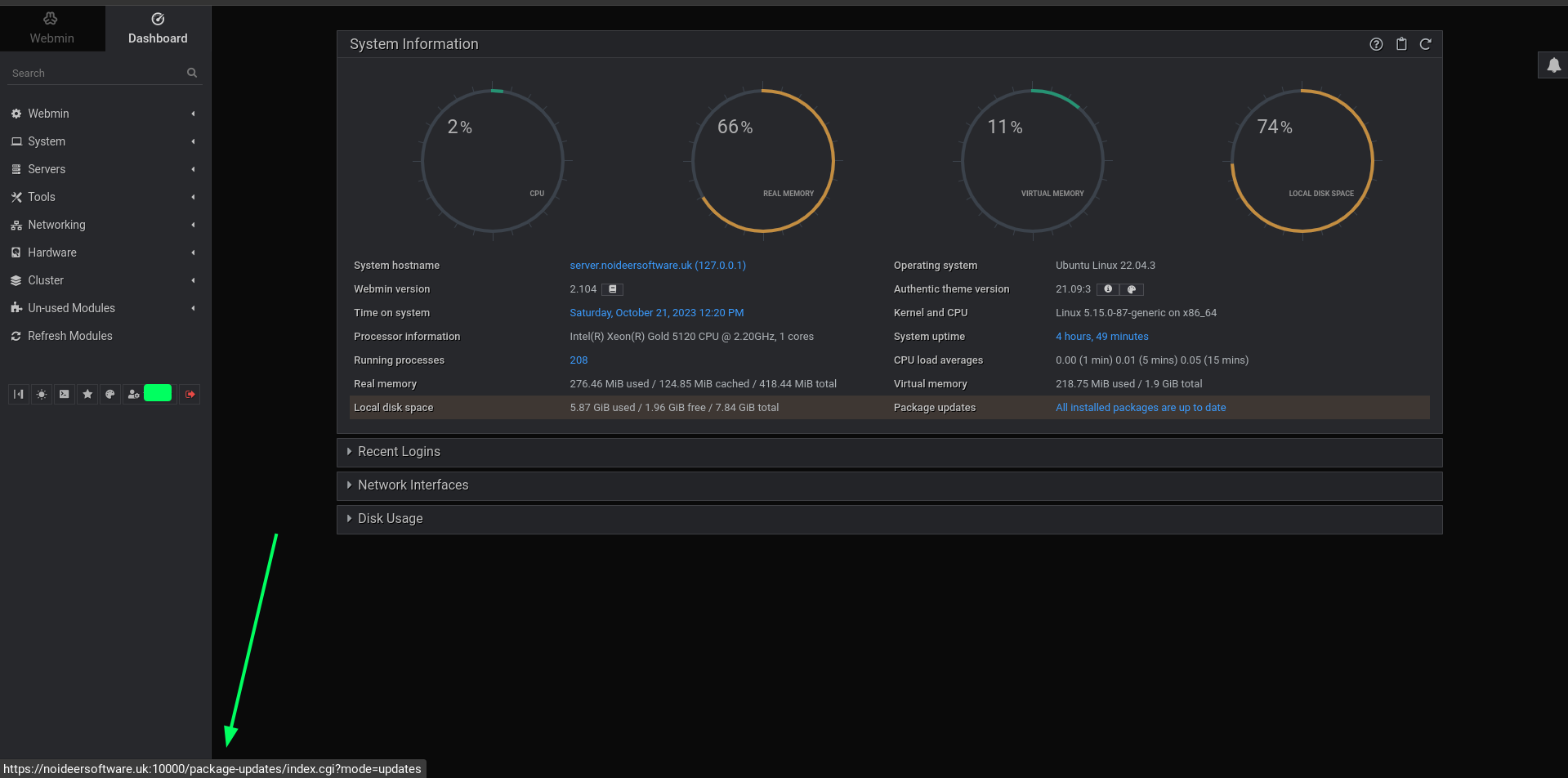Click the real memory usage value text
The width and height of the screenshot is (1568, 778).
click(x=703, y=384)
